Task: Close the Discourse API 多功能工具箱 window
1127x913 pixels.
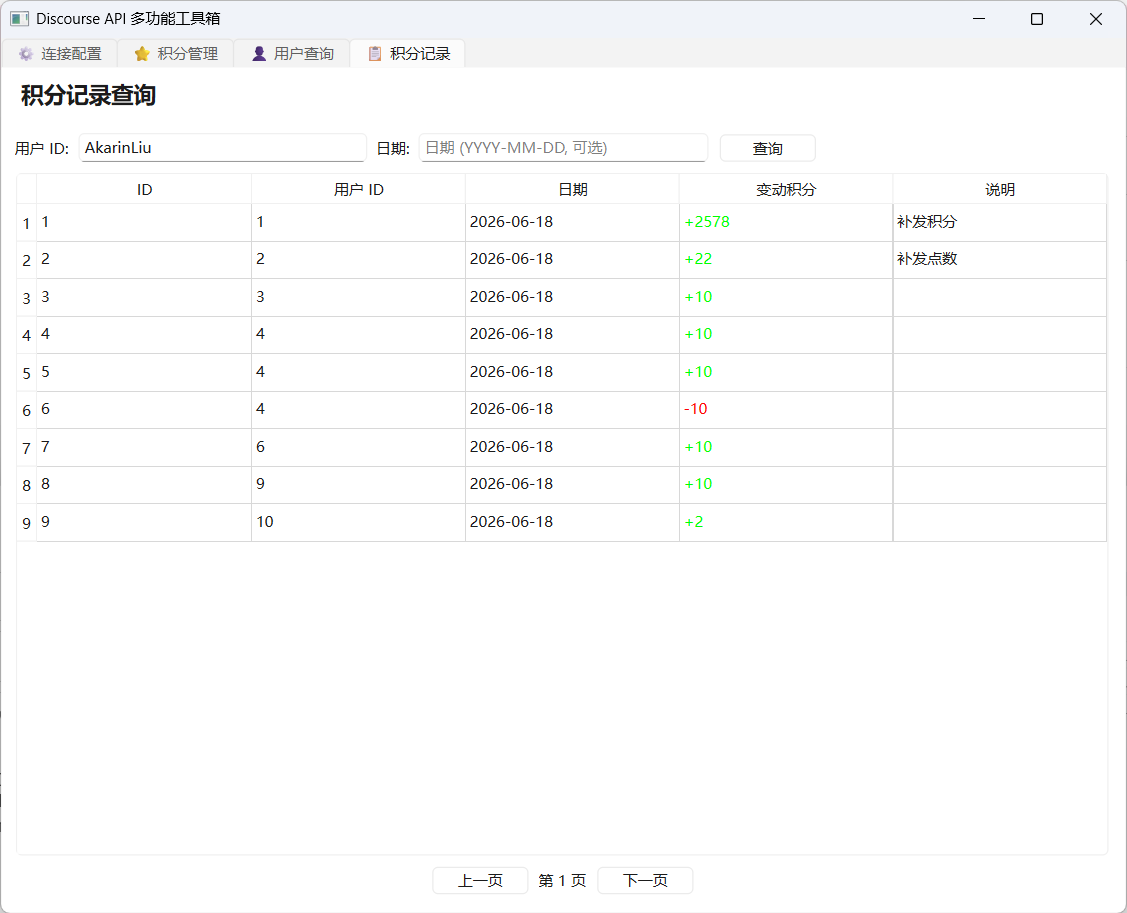Action: pos(1095,19)
